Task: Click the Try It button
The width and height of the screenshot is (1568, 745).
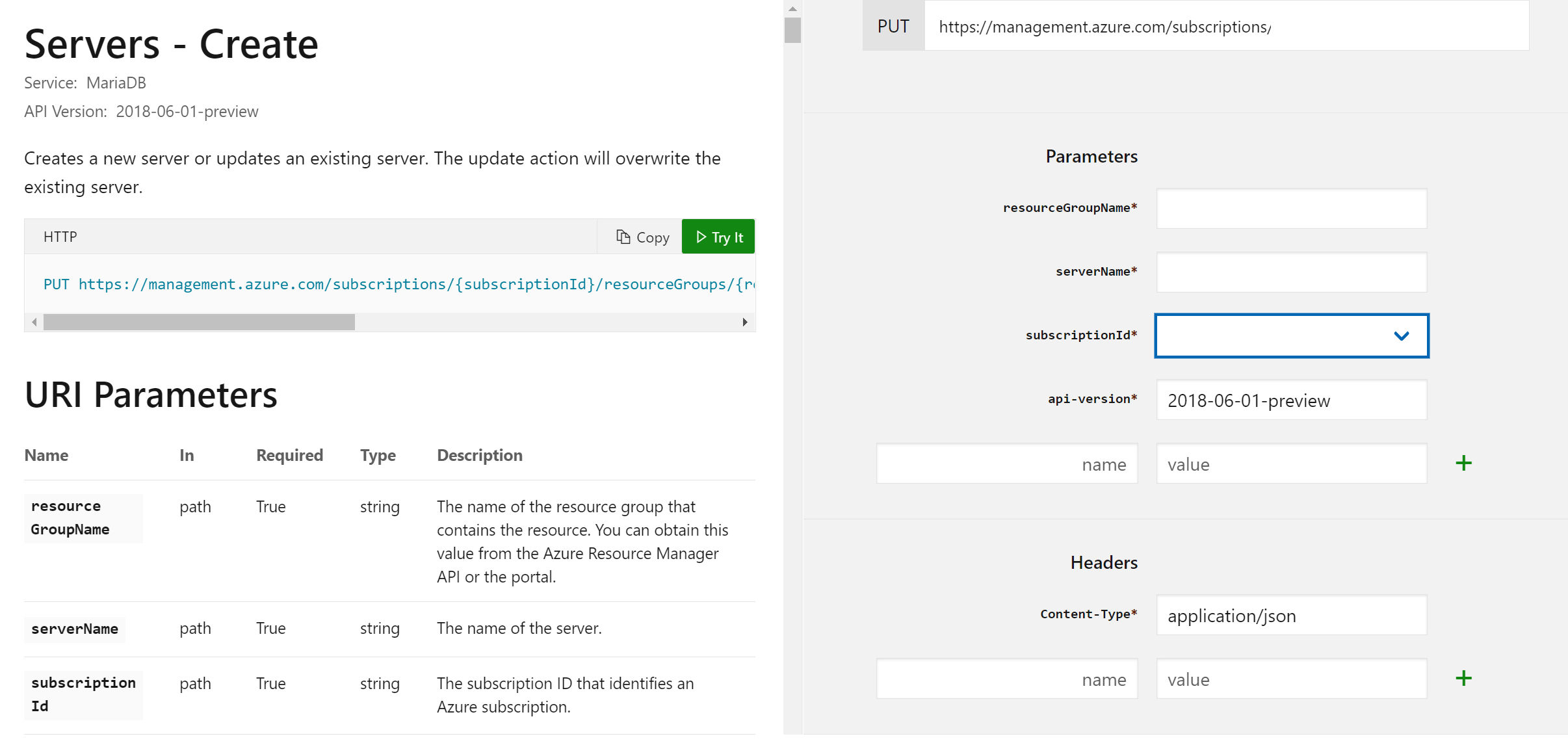Action: [x=718, y=237]
